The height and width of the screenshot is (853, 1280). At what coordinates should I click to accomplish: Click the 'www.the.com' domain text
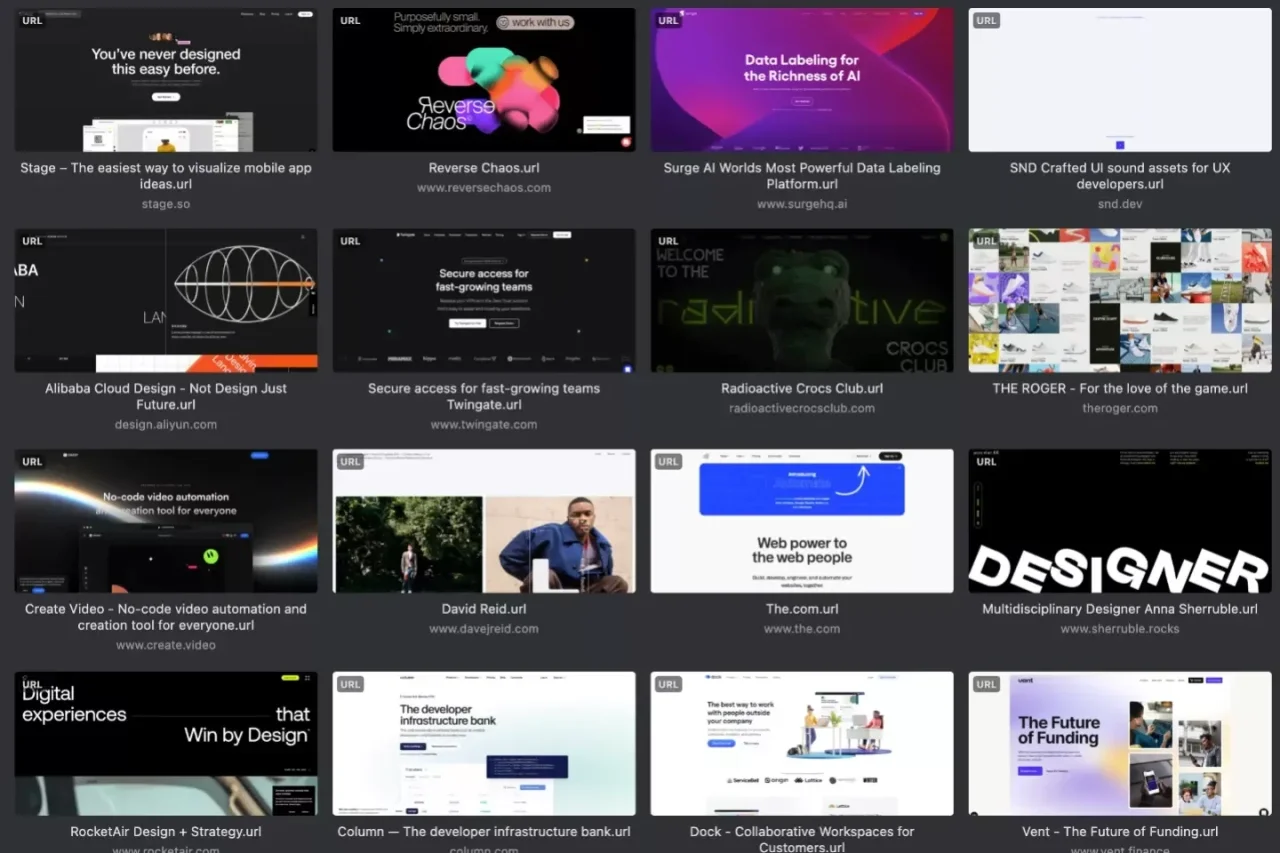pos(802,629)
